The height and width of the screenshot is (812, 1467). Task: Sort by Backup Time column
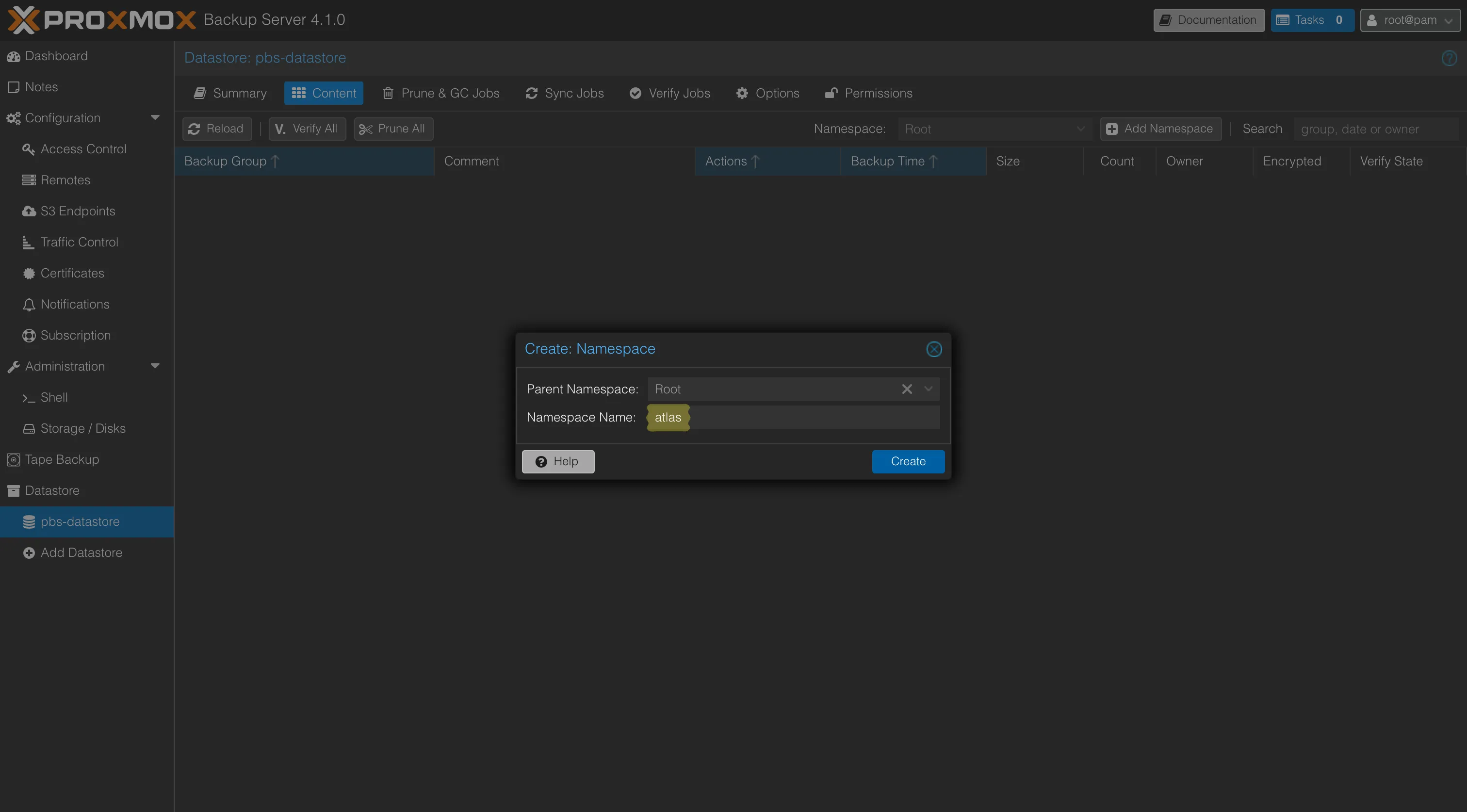(x=913, y=161)
